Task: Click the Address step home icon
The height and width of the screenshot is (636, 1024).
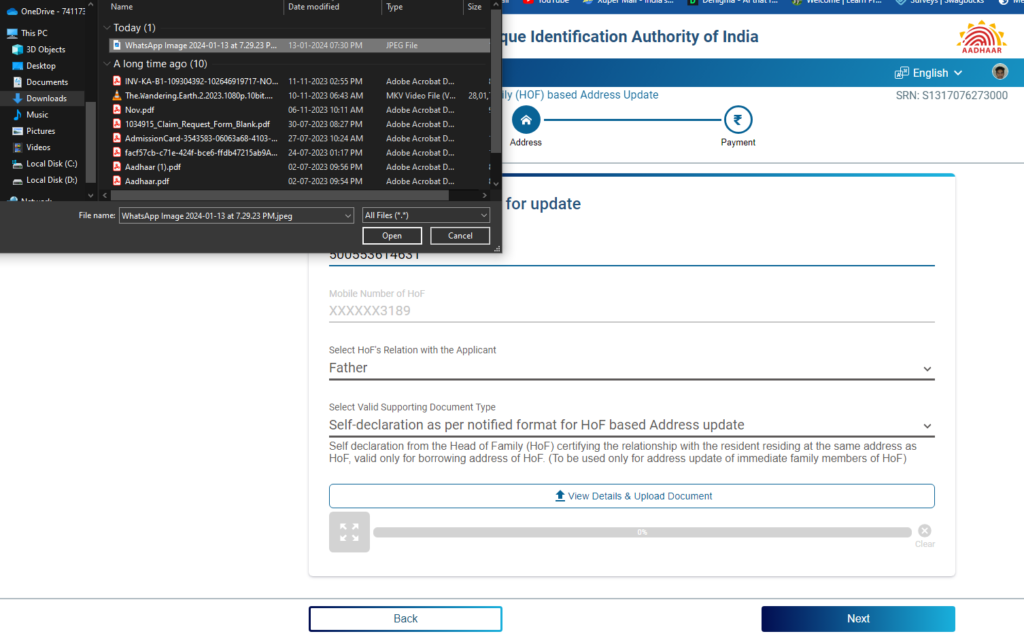Action: [526, 119]
